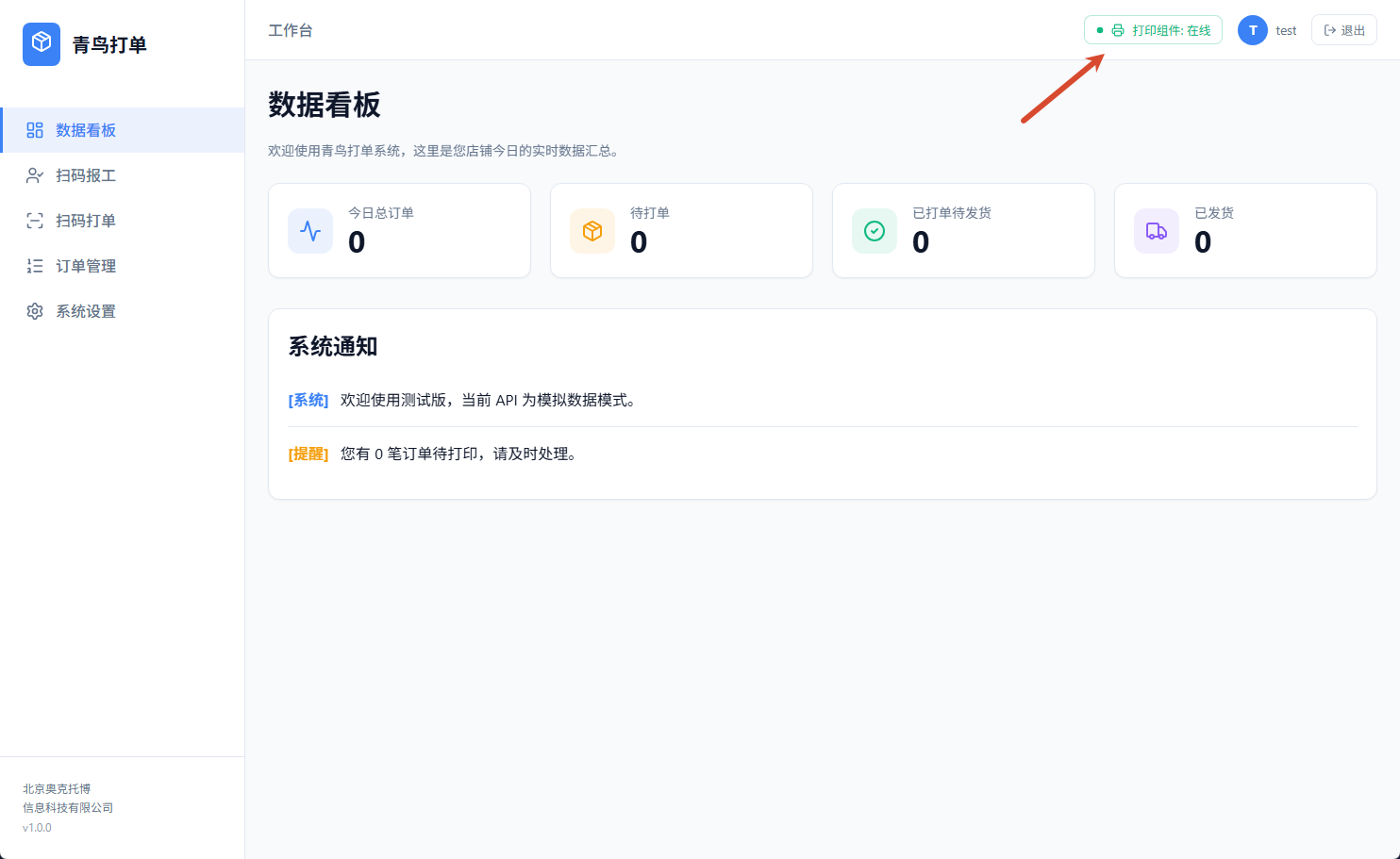Open the 数据看板 menu item
1400x859 pixels.
point(123,130)
